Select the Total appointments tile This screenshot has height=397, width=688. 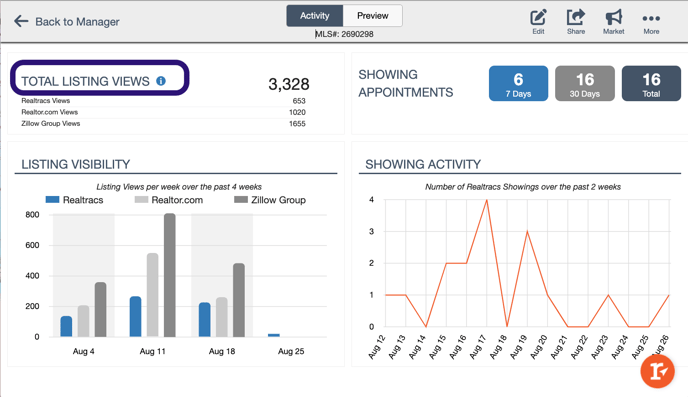click(651, 83)
